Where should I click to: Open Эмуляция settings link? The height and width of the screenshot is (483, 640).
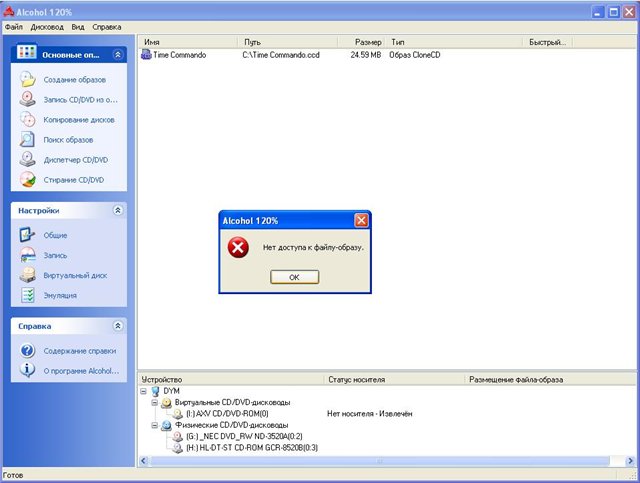click(x=60, y=295)
